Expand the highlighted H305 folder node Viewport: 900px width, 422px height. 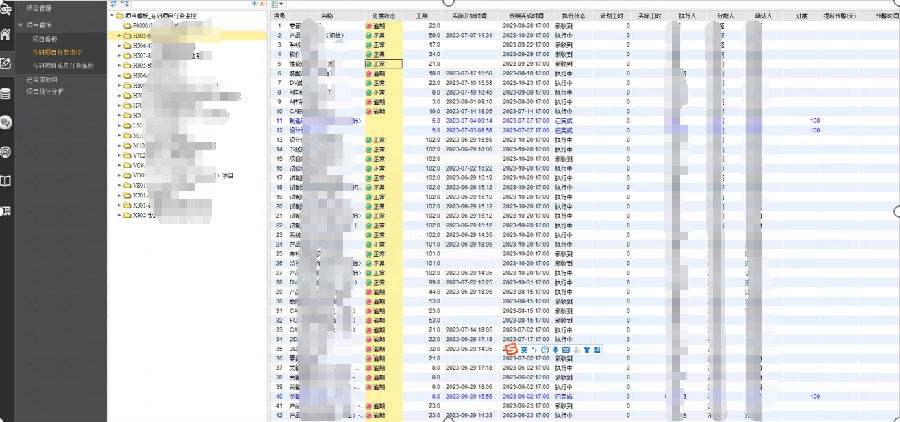119,36
